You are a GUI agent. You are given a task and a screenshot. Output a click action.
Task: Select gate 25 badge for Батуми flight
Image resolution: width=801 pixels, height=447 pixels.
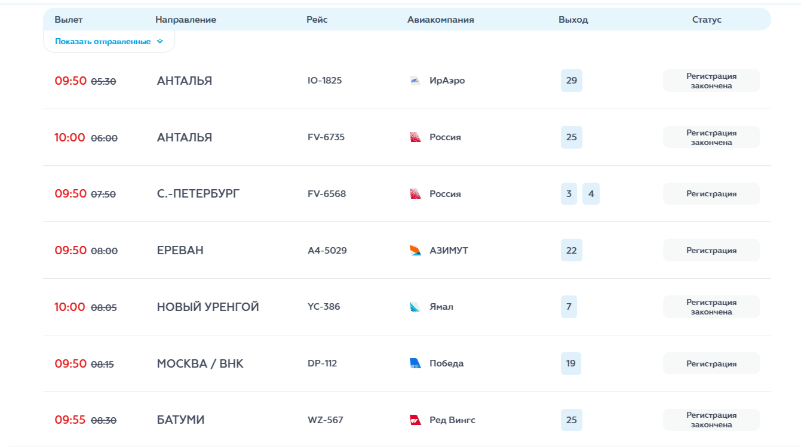coord(572,420)
